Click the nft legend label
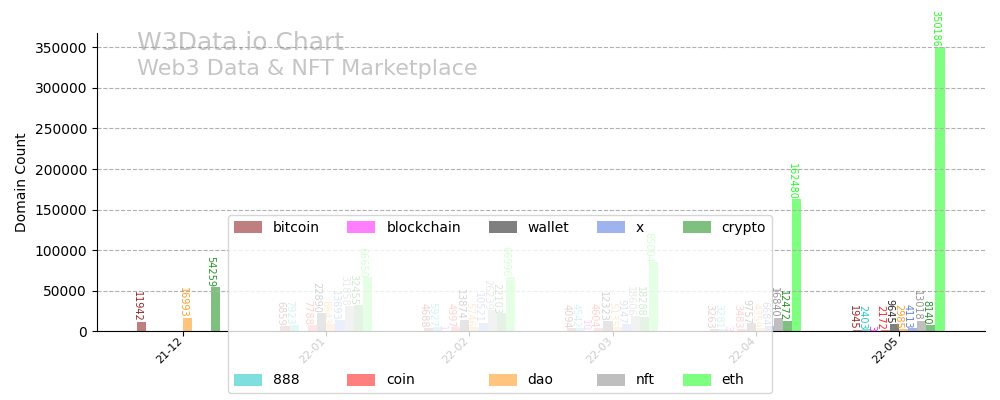Viewport: 1000px width, 400px height. [646, 380]
